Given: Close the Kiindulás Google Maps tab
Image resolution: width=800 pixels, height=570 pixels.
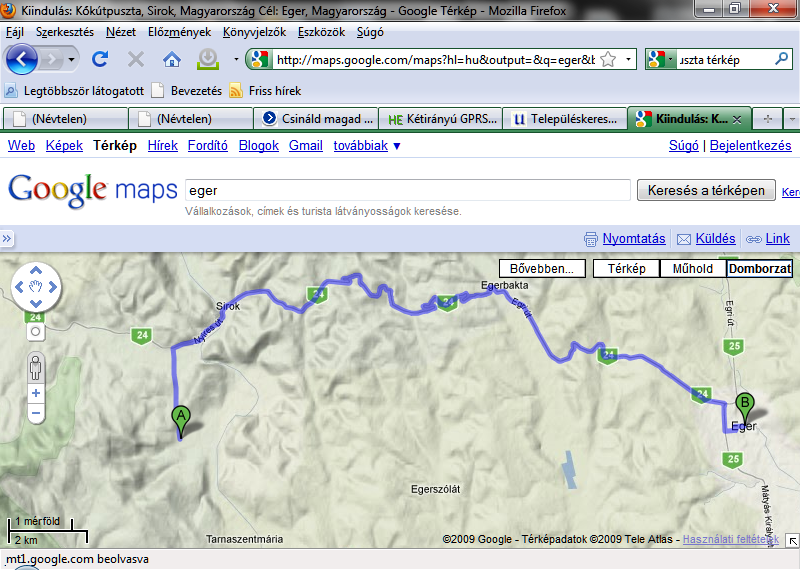Looking at the screenshot, I should tap(737, 119).
